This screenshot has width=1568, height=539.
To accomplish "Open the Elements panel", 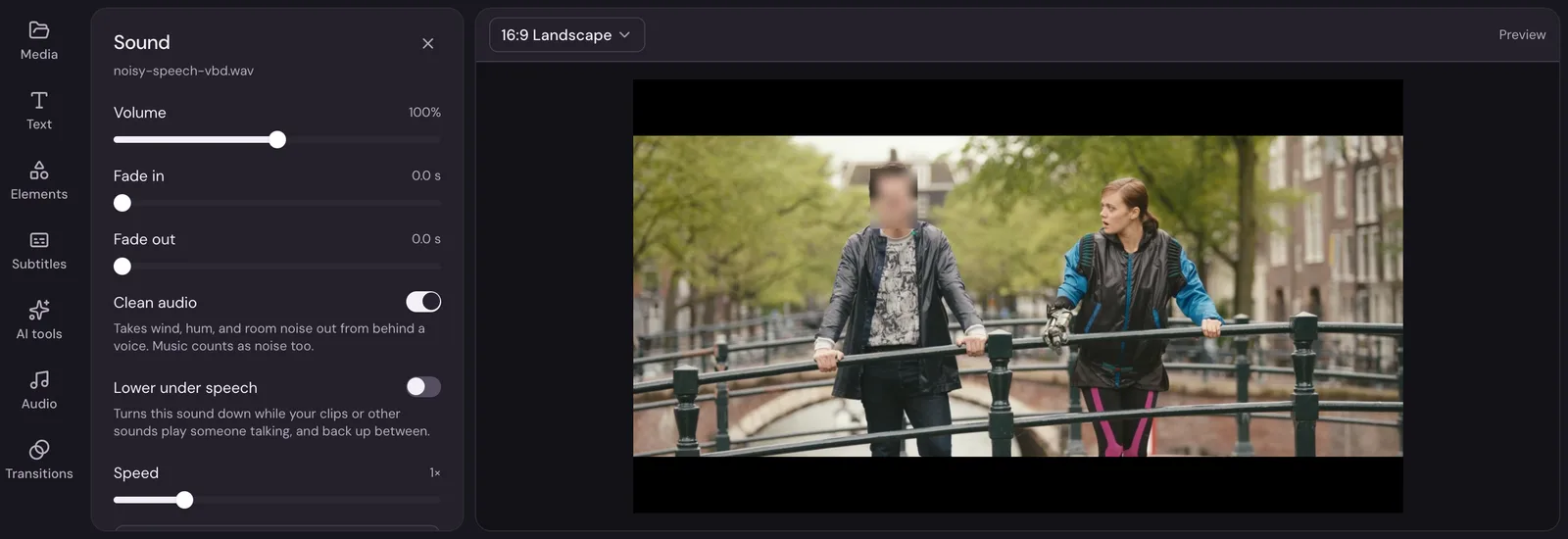I will (39, 181).
